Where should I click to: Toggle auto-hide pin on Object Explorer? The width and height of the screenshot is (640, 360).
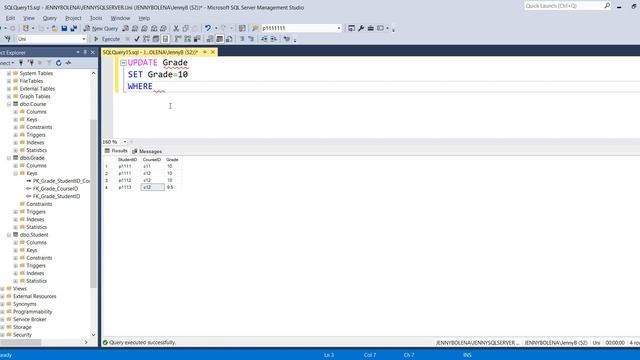coord(85,52)
